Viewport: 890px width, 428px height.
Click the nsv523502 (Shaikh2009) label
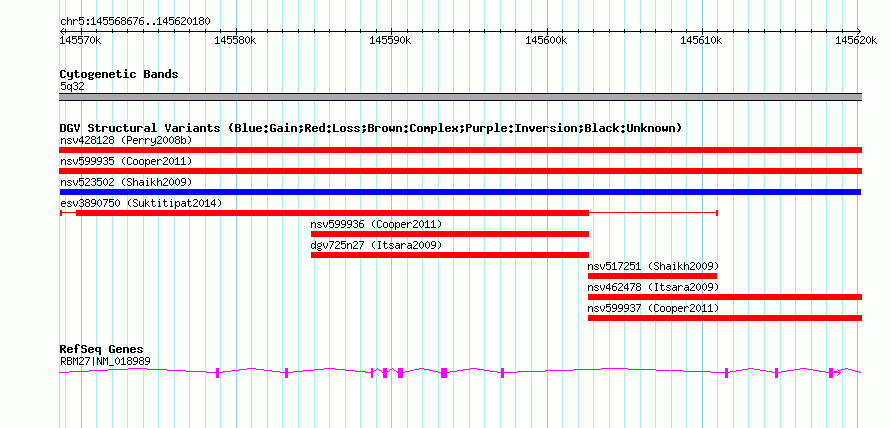(126, 182)
